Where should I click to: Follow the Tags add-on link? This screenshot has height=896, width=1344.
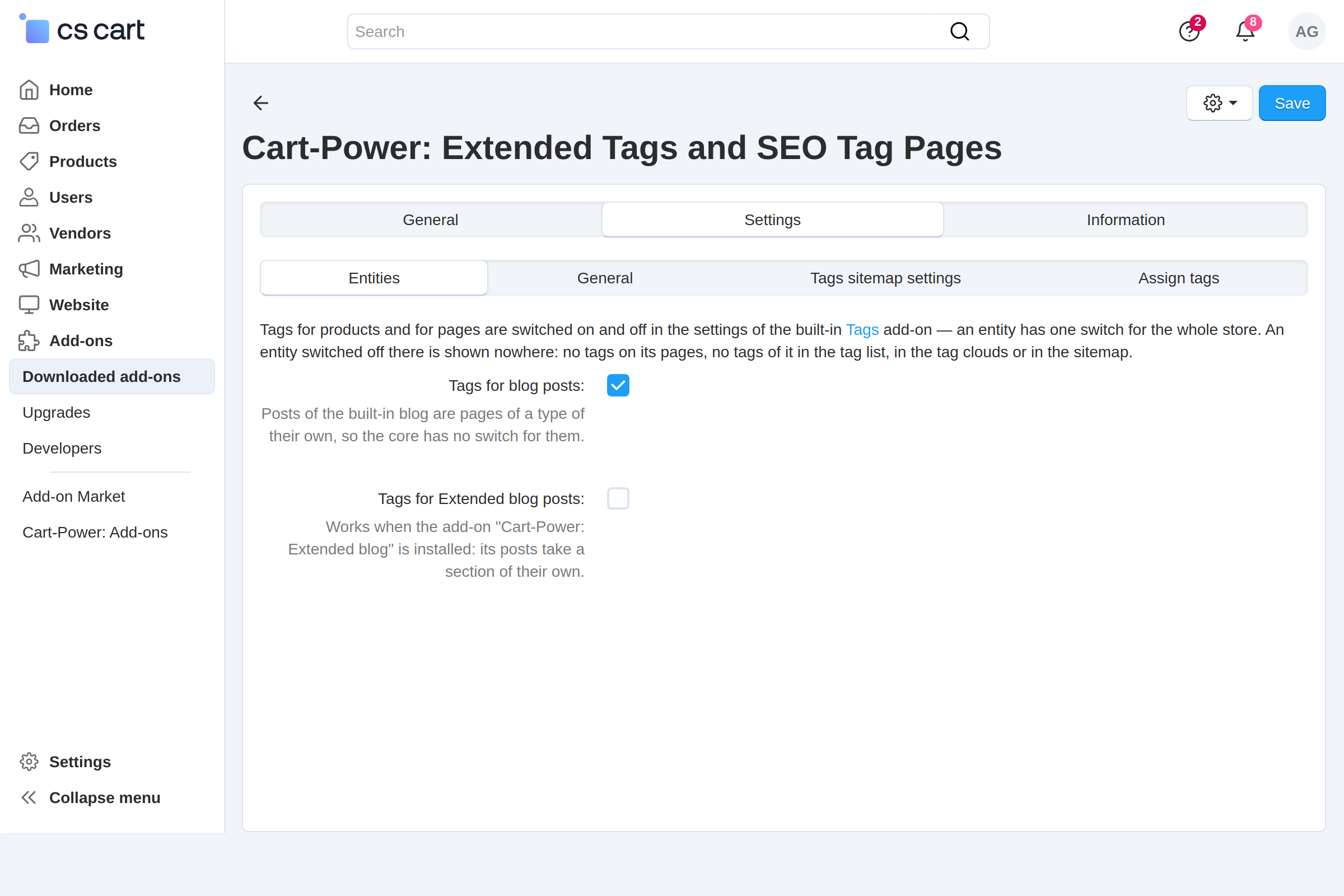(x=862, y=330)
